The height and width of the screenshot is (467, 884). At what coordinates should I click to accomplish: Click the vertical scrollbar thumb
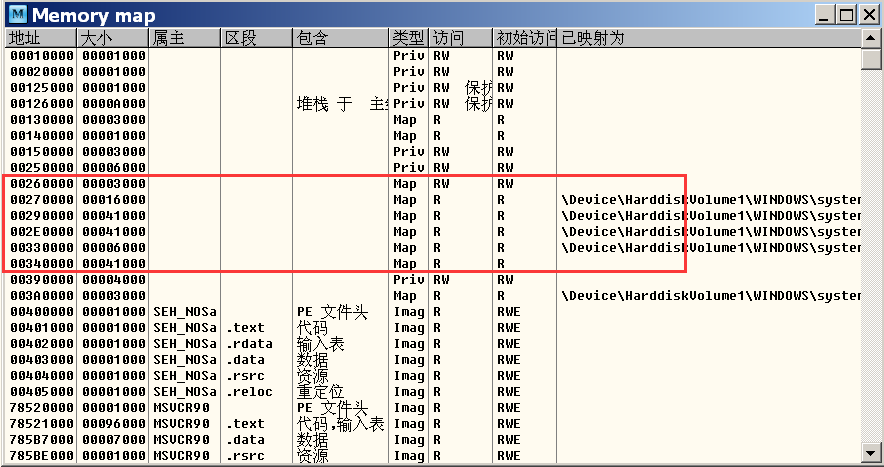[x=871, y=59]
